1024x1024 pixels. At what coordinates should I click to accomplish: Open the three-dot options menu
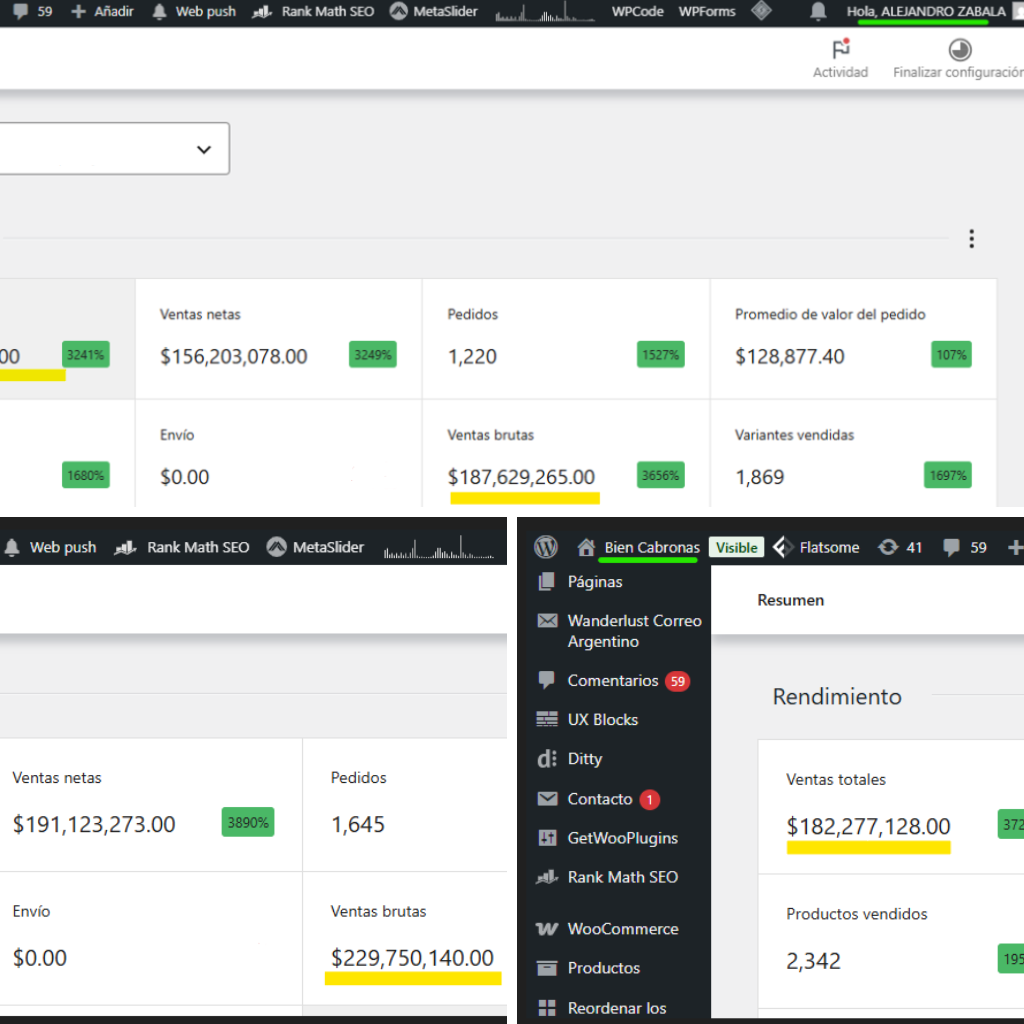click(x=971, y=239)
